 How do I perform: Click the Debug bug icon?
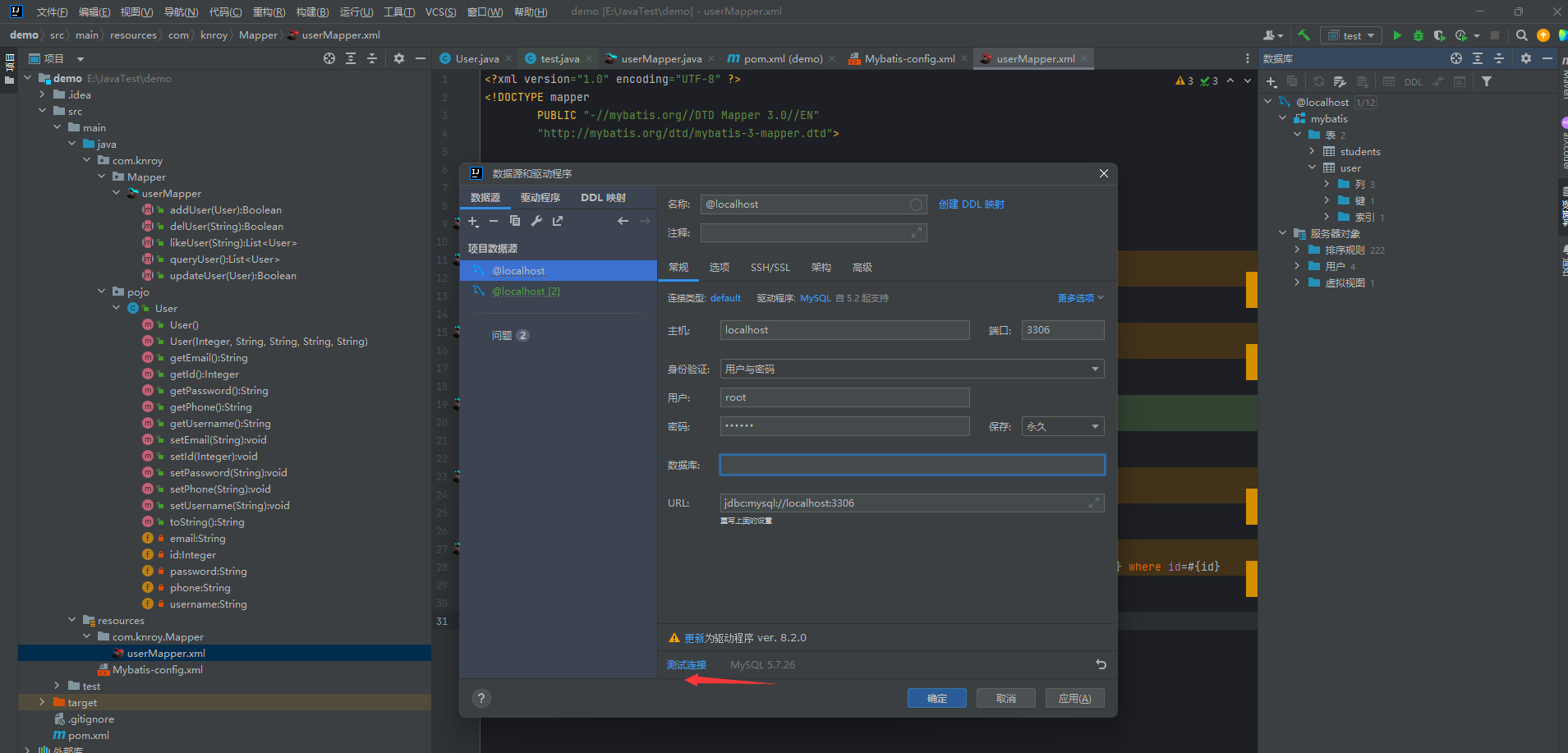1419,35
